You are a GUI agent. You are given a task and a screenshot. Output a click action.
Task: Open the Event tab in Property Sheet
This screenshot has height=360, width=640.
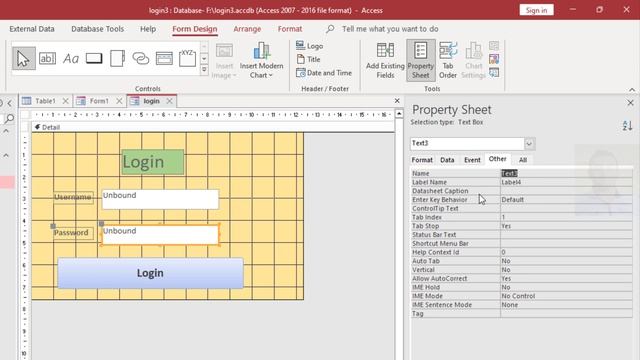[x=472, y=160]
